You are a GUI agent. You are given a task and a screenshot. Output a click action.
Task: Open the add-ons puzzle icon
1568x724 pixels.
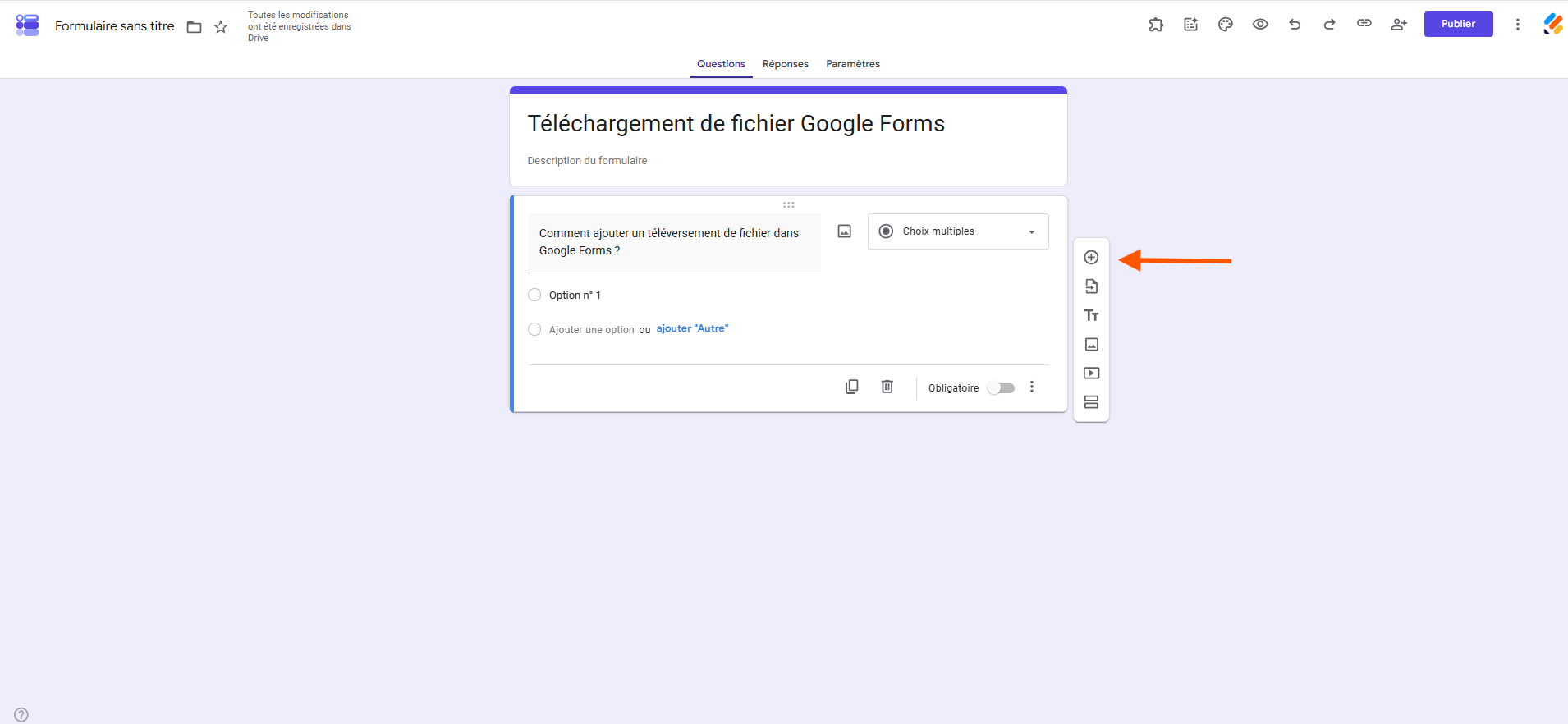point(1156,25)
